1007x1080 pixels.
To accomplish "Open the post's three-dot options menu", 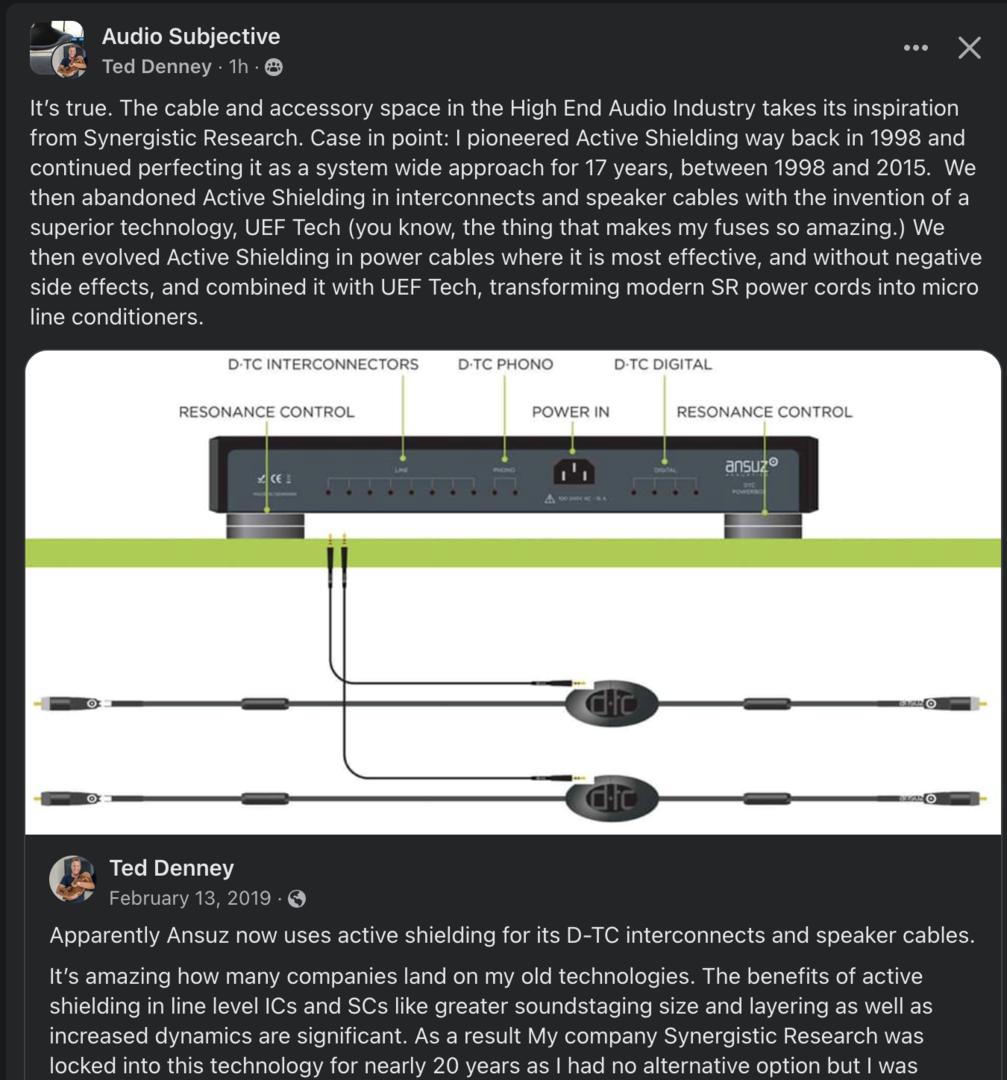I will pos(915,48).
